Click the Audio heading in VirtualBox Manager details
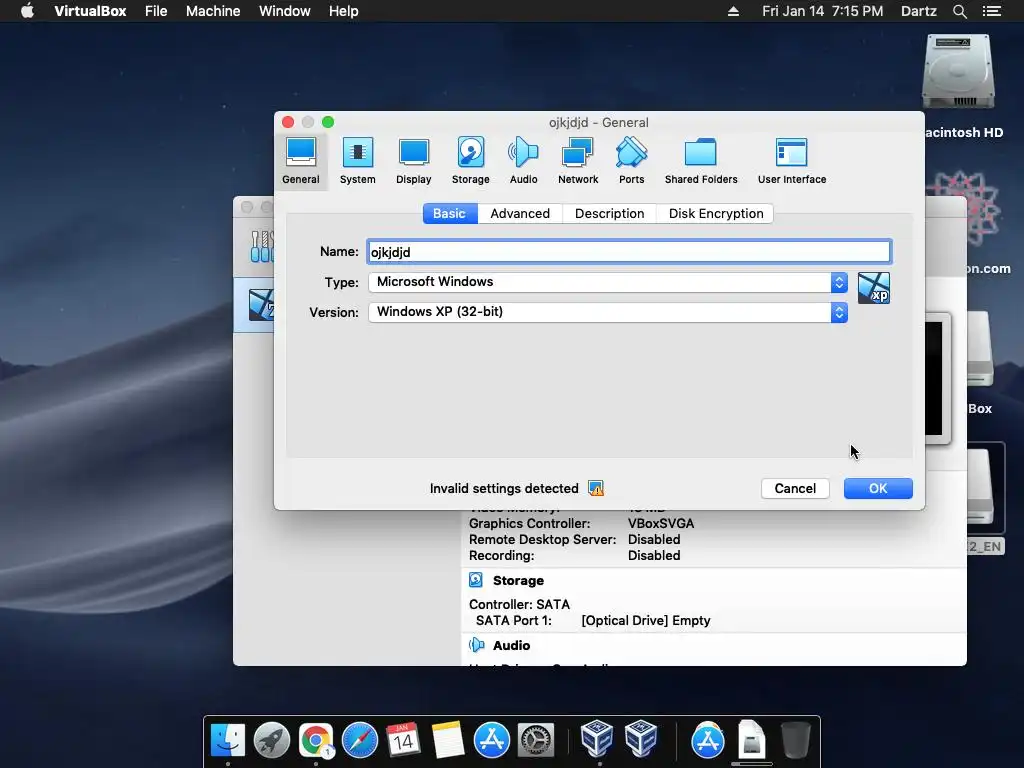Image resolution: width=1024 pixels, height=768 pixels. click(511, 645)
